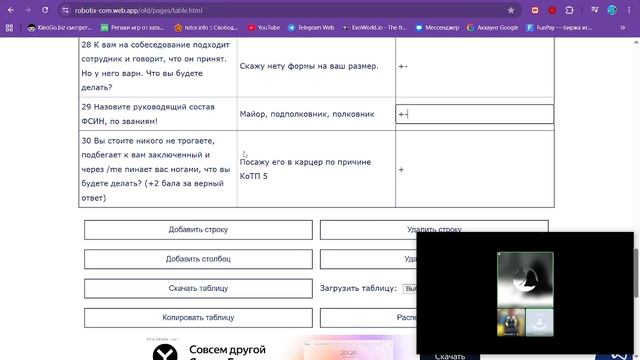Click the answer Скажу нету формы на ваш размер

pyautogui.click(x=309, y=66)
